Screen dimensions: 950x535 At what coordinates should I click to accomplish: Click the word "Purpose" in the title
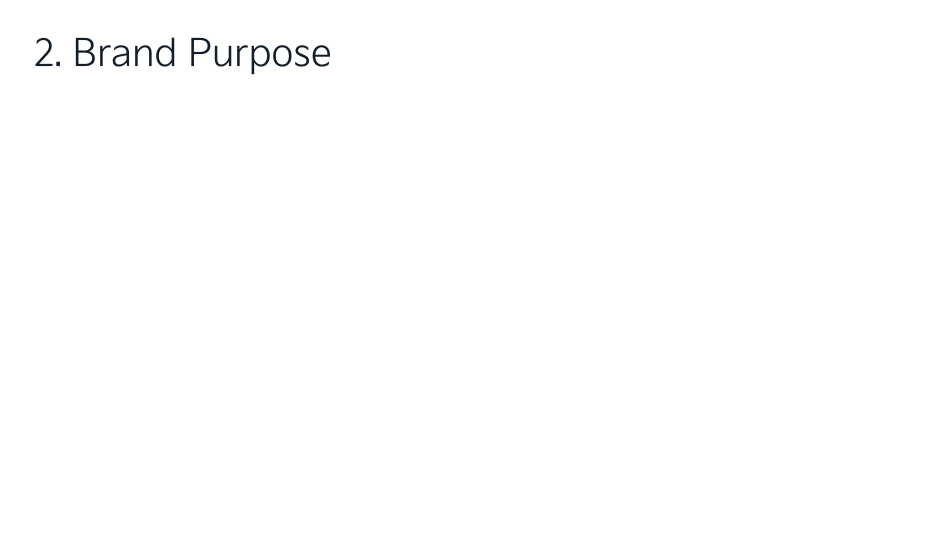click(x=259, y=55)
